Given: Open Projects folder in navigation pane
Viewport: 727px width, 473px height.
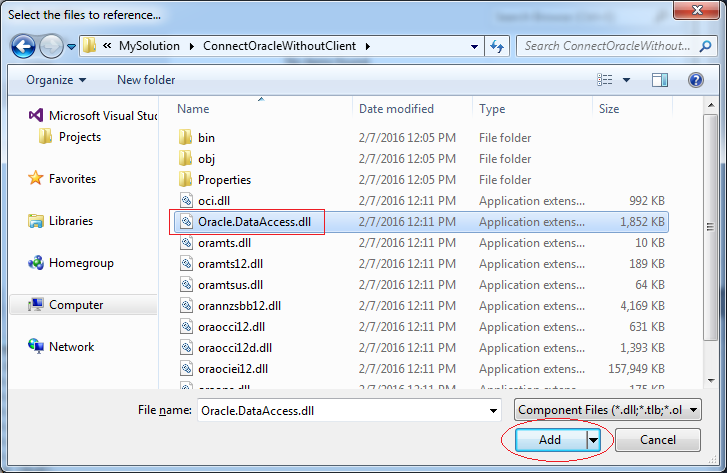Looking at the screenshot, I should [x=70, y=137].
